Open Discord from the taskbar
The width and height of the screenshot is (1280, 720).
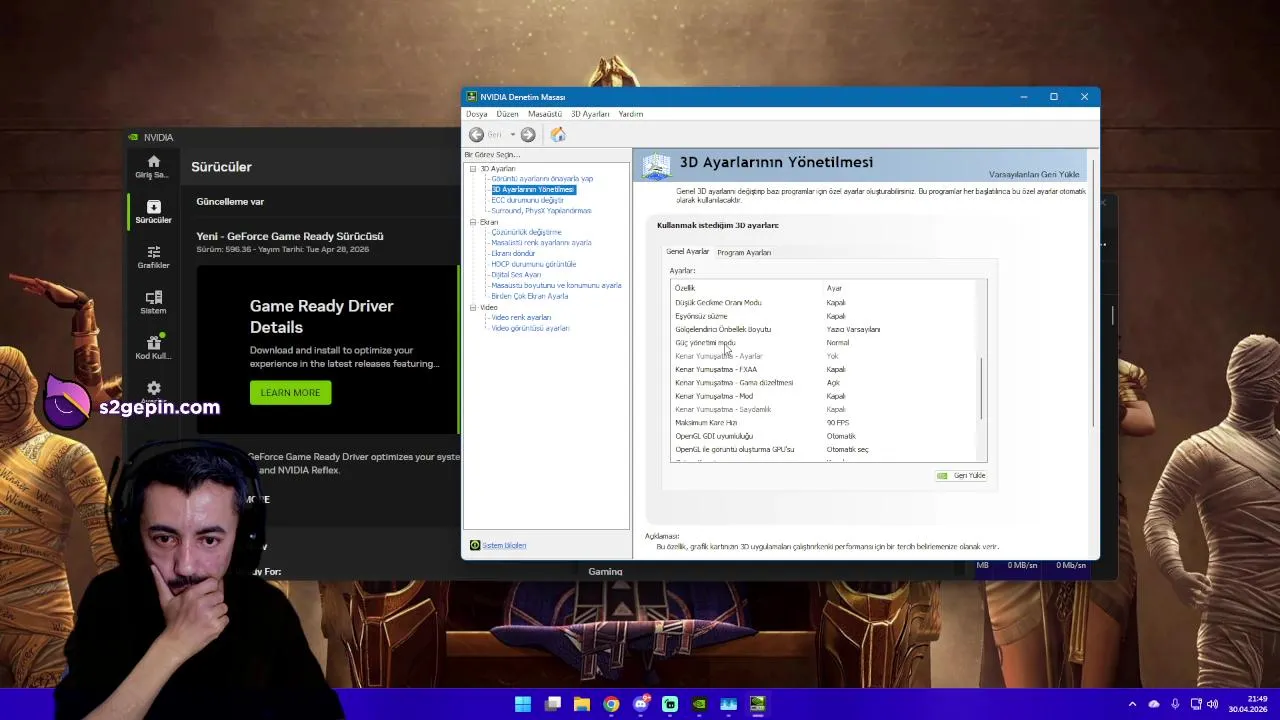point(641,704)
